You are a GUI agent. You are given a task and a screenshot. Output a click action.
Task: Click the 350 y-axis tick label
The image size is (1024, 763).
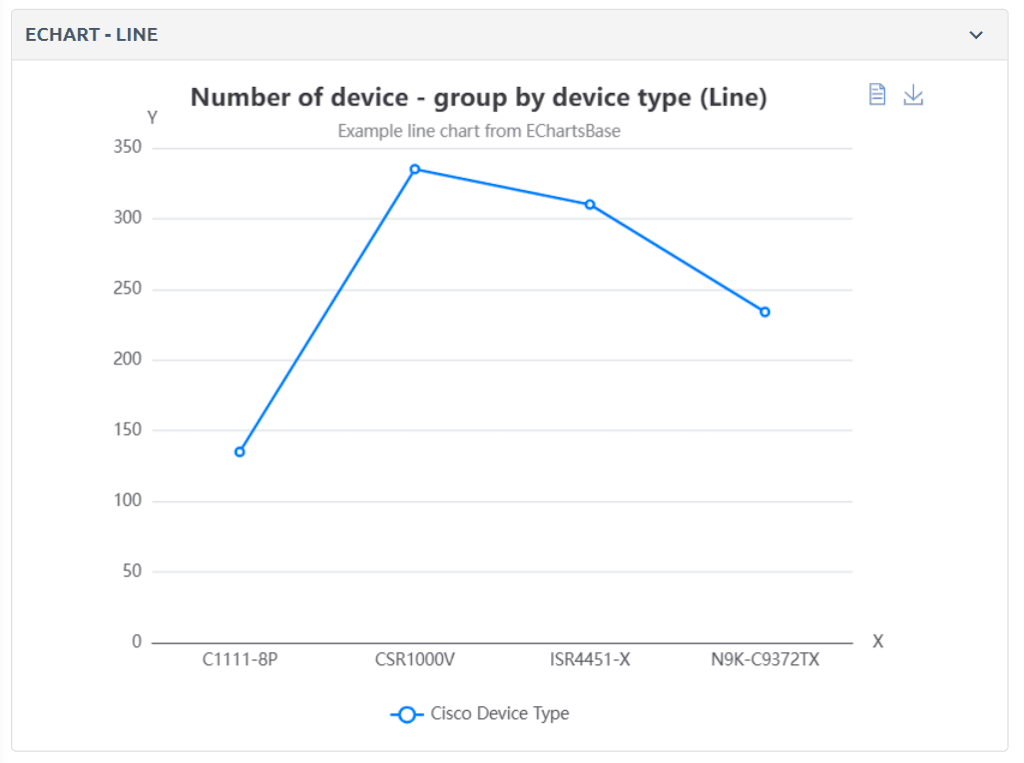(130, 148)
